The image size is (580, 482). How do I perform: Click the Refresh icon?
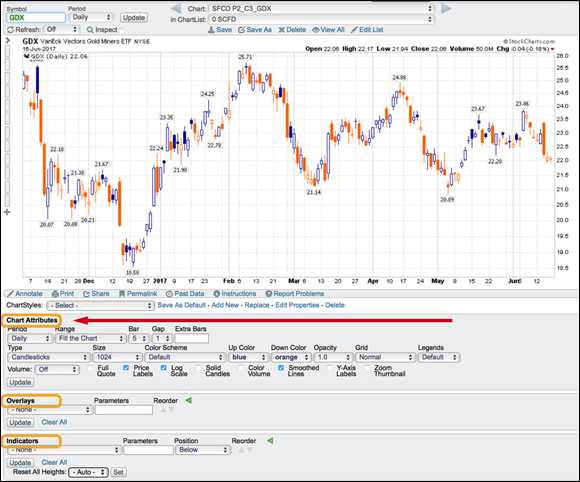click(10, 30)
